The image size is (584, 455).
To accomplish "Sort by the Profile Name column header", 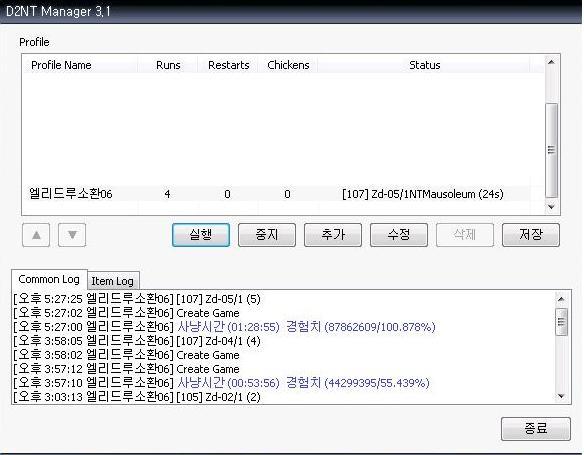I will (80, 65).
